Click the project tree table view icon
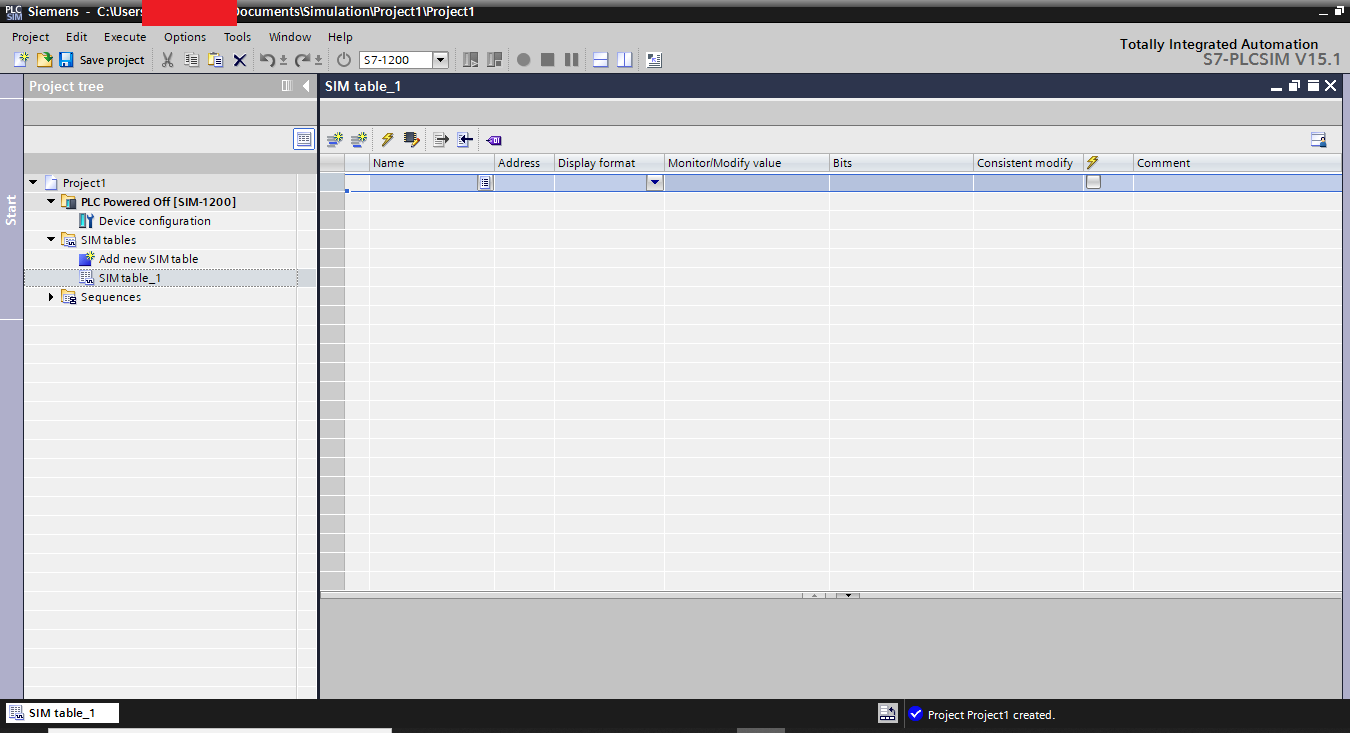1350x733 pixels. pyautogui.click(x=304, y=139)
